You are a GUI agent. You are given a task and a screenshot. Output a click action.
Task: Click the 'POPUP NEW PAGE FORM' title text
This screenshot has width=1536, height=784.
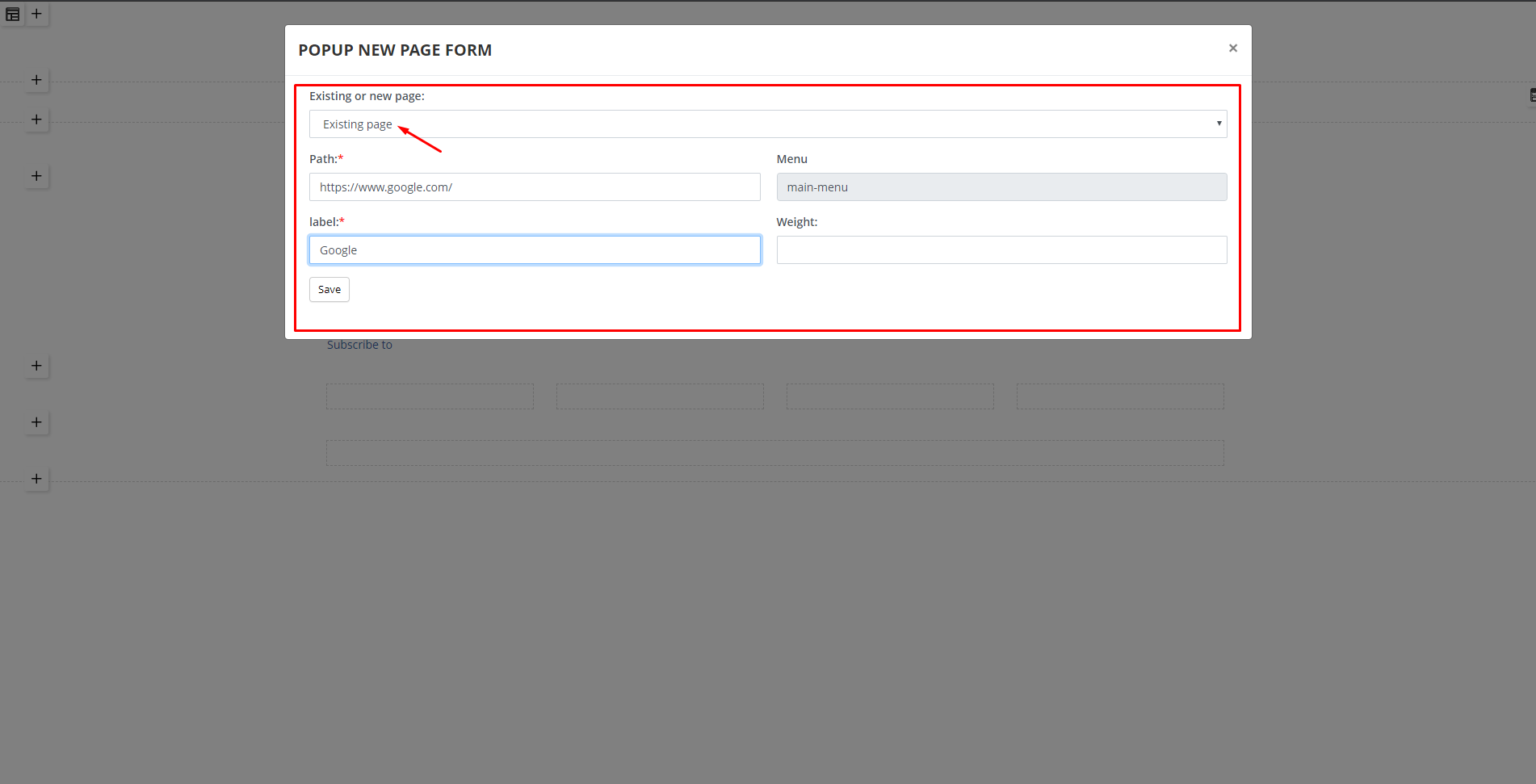395,50
